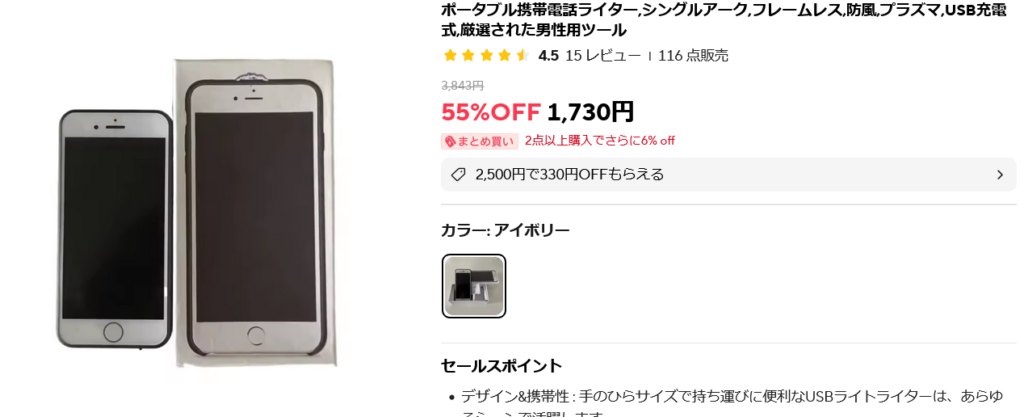Click the product title ポータブル携帯電話ライター
Viewport: 1024px width, 417px height.
click(724, 20)
